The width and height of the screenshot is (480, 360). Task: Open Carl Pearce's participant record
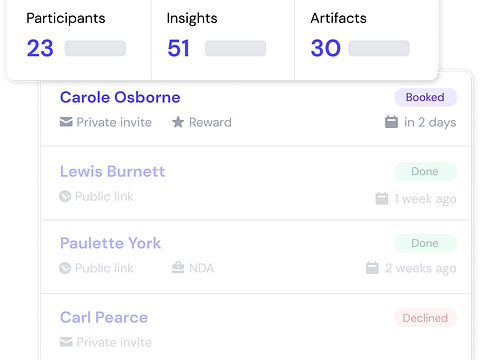(x=104, y=317)
